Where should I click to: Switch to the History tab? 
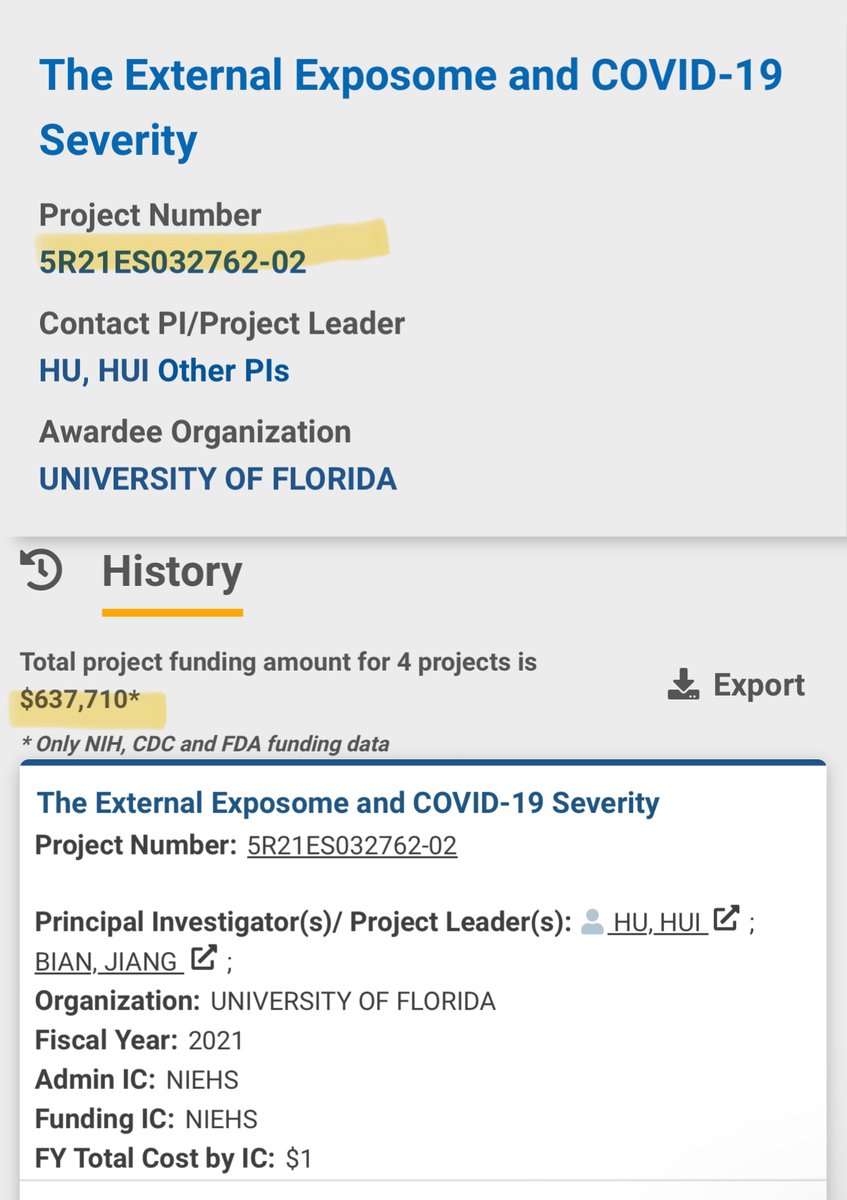[x=172, y=573]
